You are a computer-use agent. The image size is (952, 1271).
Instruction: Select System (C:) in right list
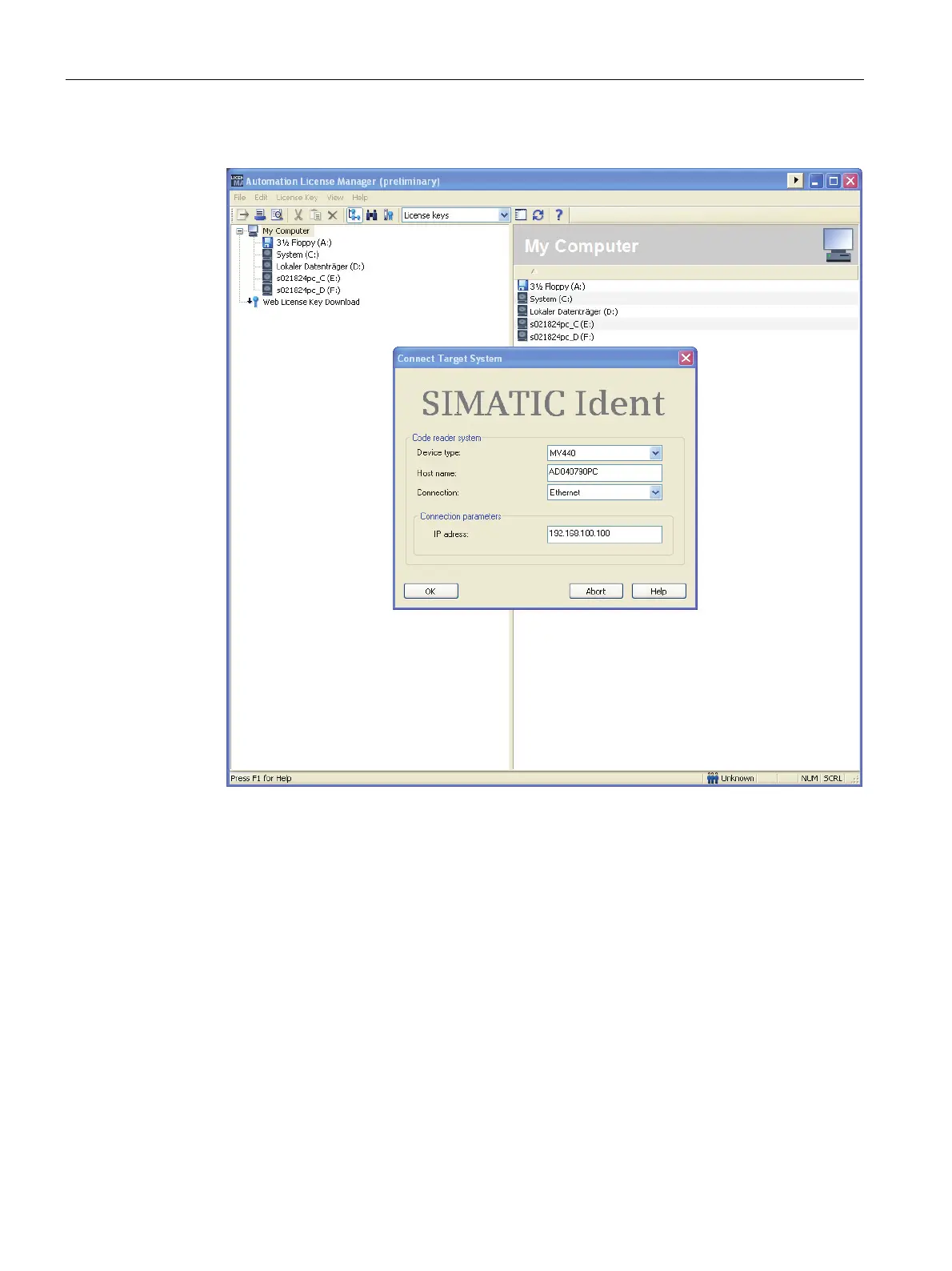[x=550, y=299]
